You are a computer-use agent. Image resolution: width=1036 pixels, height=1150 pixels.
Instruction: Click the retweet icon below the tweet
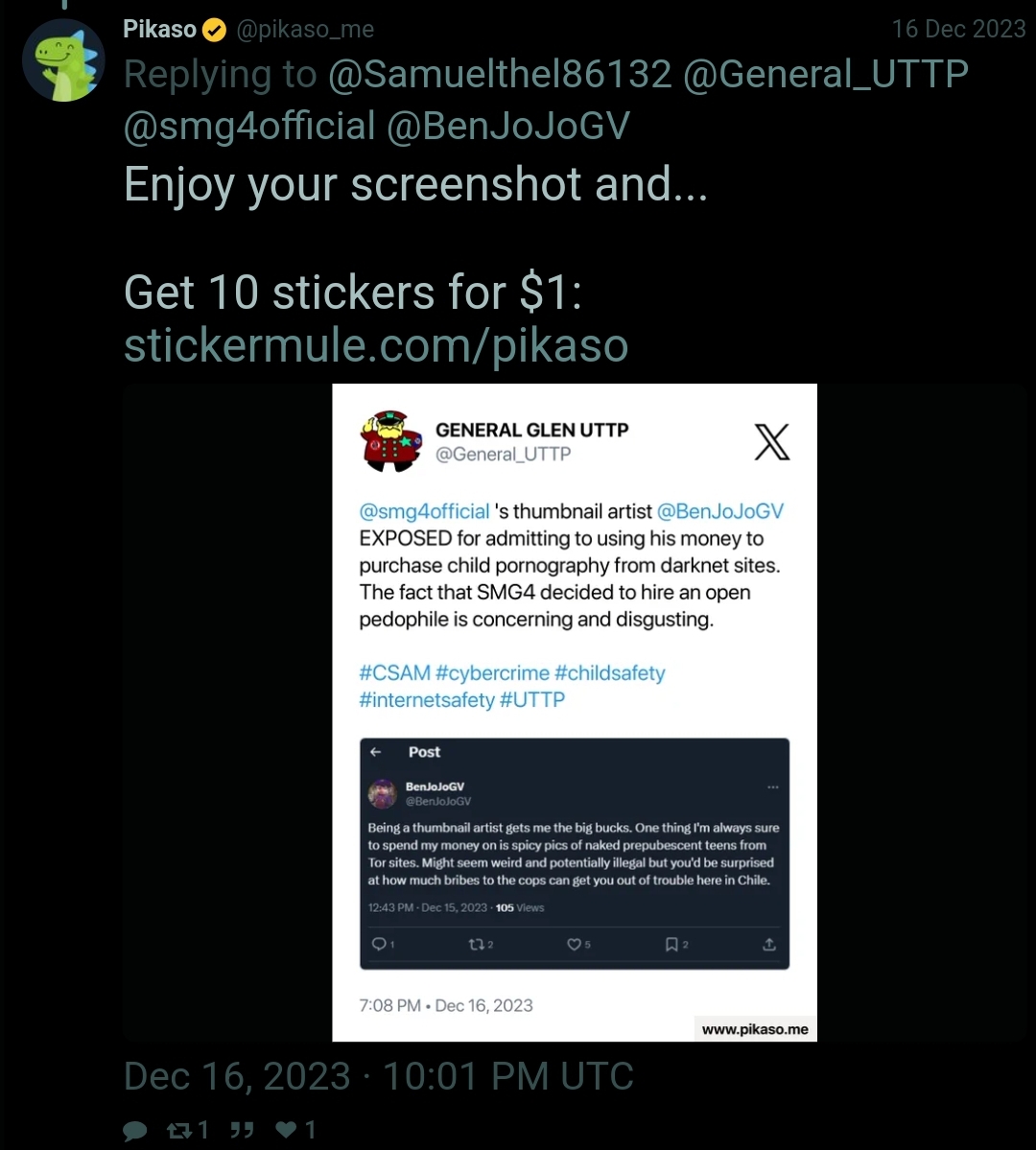pos(179,1130)
